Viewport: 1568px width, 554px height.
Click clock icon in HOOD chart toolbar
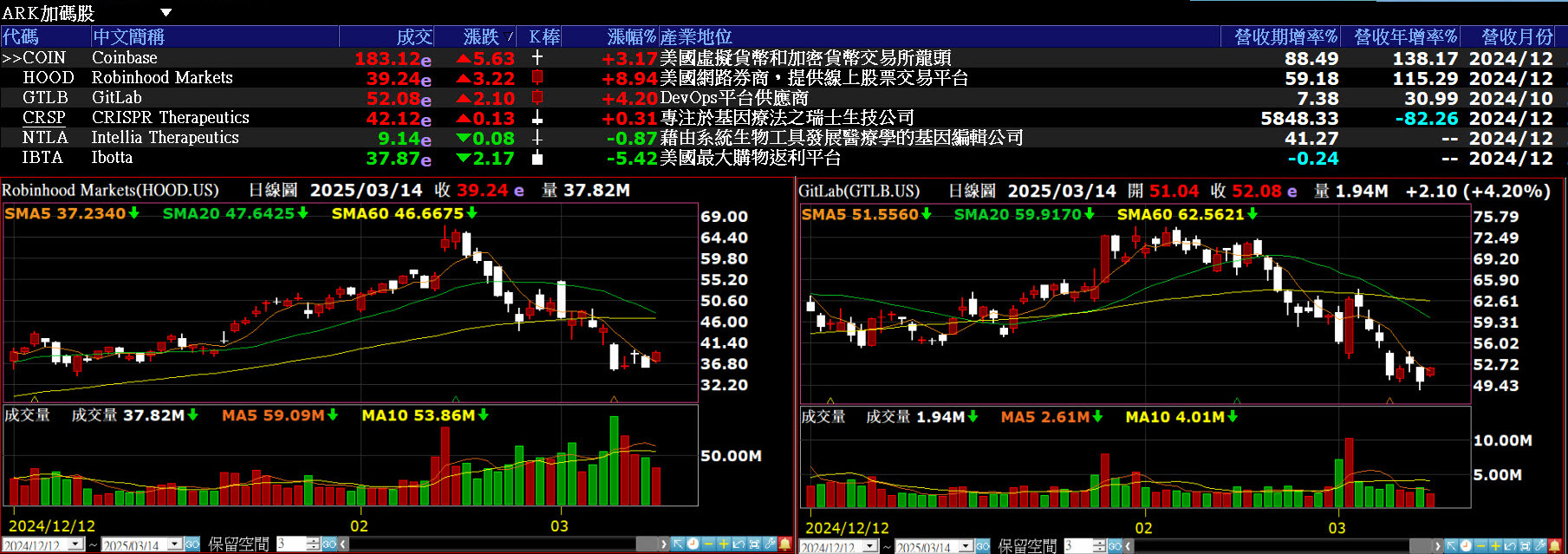(x=693, y=544)
